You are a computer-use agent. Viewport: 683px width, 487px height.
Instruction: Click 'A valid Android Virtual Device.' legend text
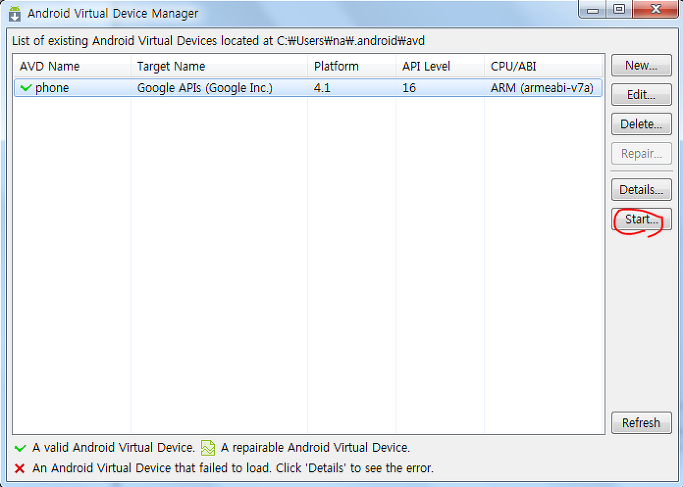click(x=113, y=448)
